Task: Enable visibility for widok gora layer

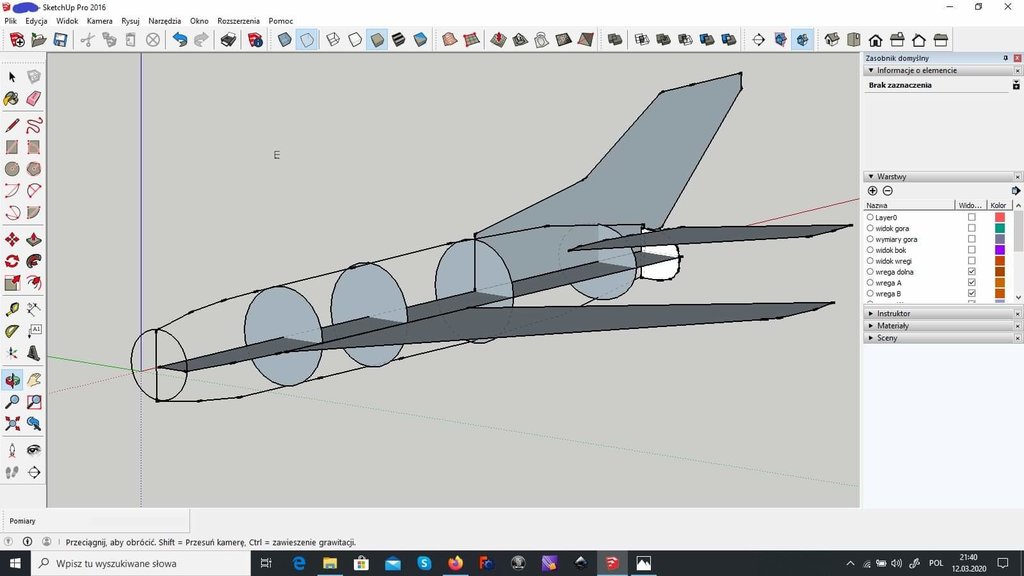Action: 971,228
